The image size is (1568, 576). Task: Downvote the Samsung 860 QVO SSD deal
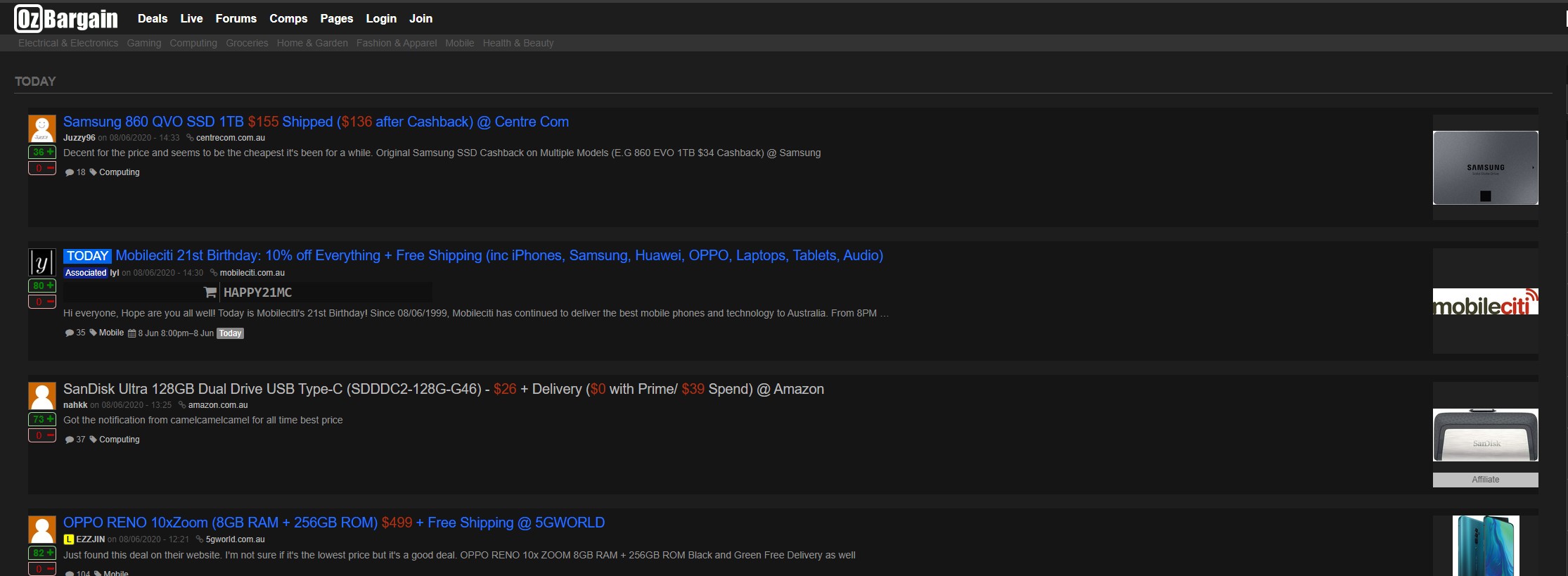(42, 168)
